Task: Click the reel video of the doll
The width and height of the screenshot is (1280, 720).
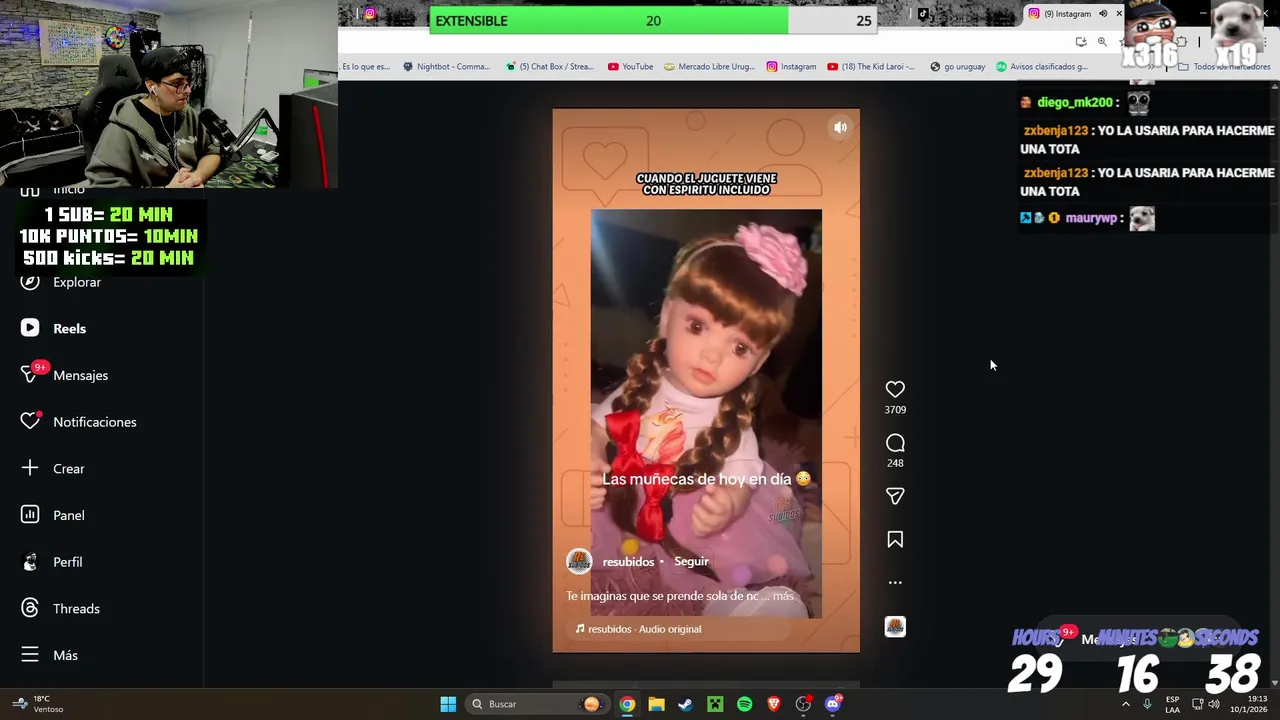Action: [x=706, y=413]
